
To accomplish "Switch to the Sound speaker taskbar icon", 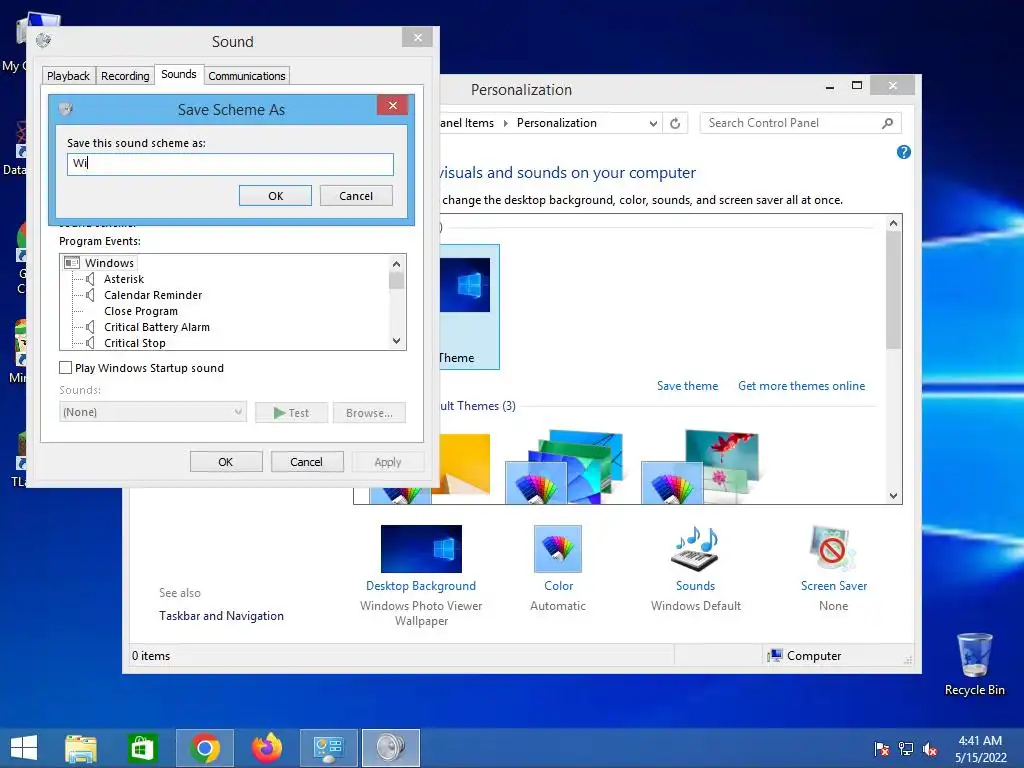I will click(x=391, y=748).
